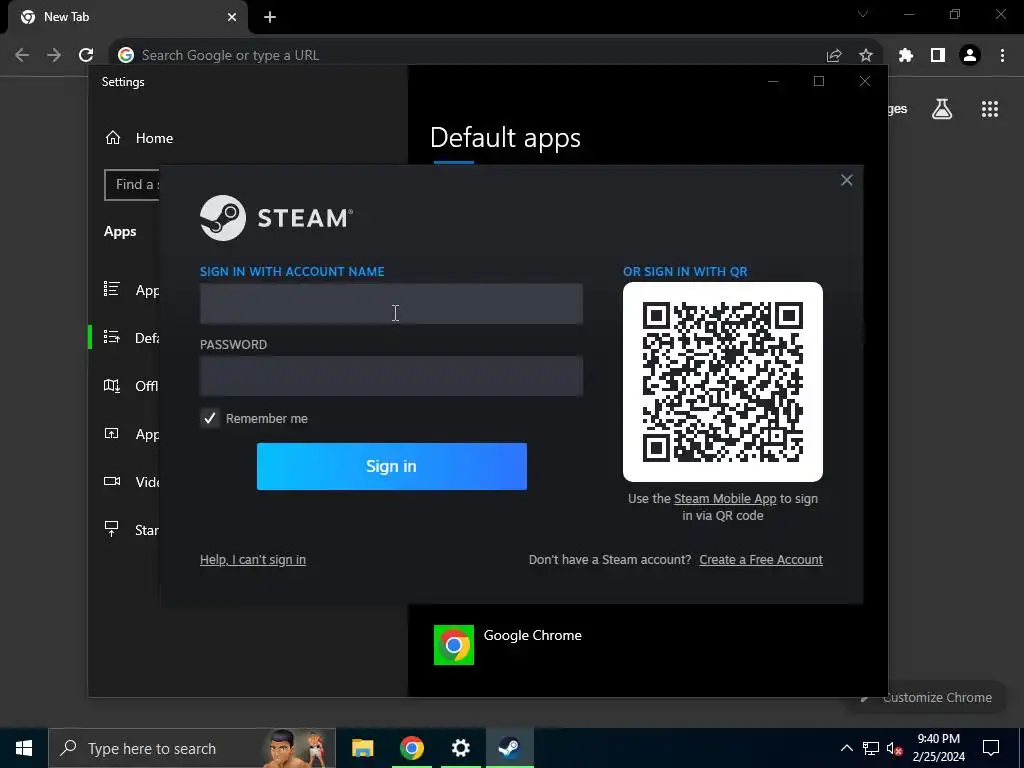The image size is (1024, 768).
Task: Open the Windows Start menu
Action: [24, 748]
